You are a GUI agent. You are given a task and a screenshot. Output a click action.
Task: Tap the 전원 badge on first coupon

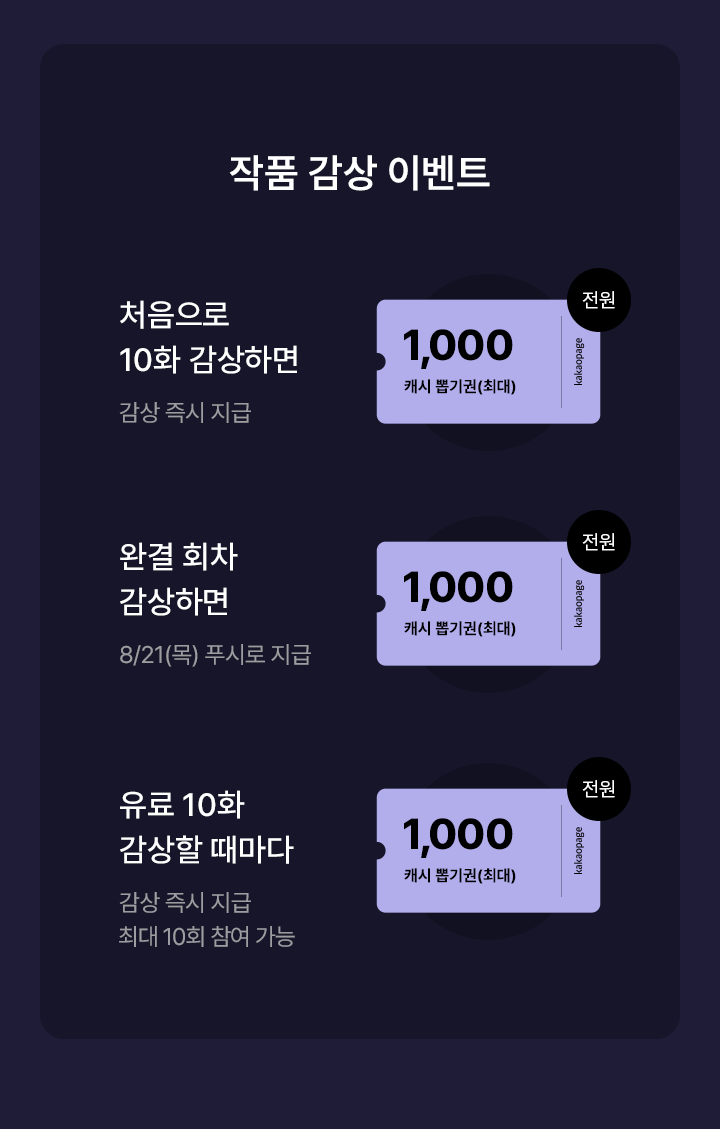point(599,300)
